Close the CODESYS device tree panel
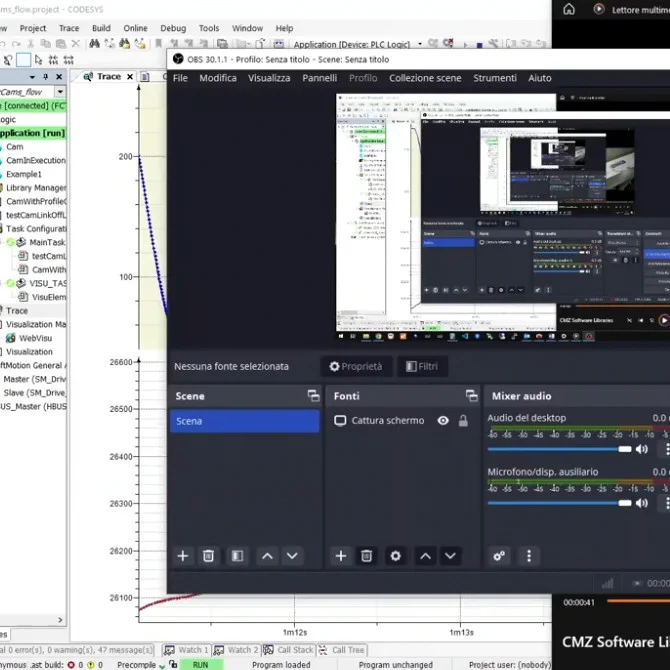This screenshot has width=670, height=670. click(x=59, y=77)
